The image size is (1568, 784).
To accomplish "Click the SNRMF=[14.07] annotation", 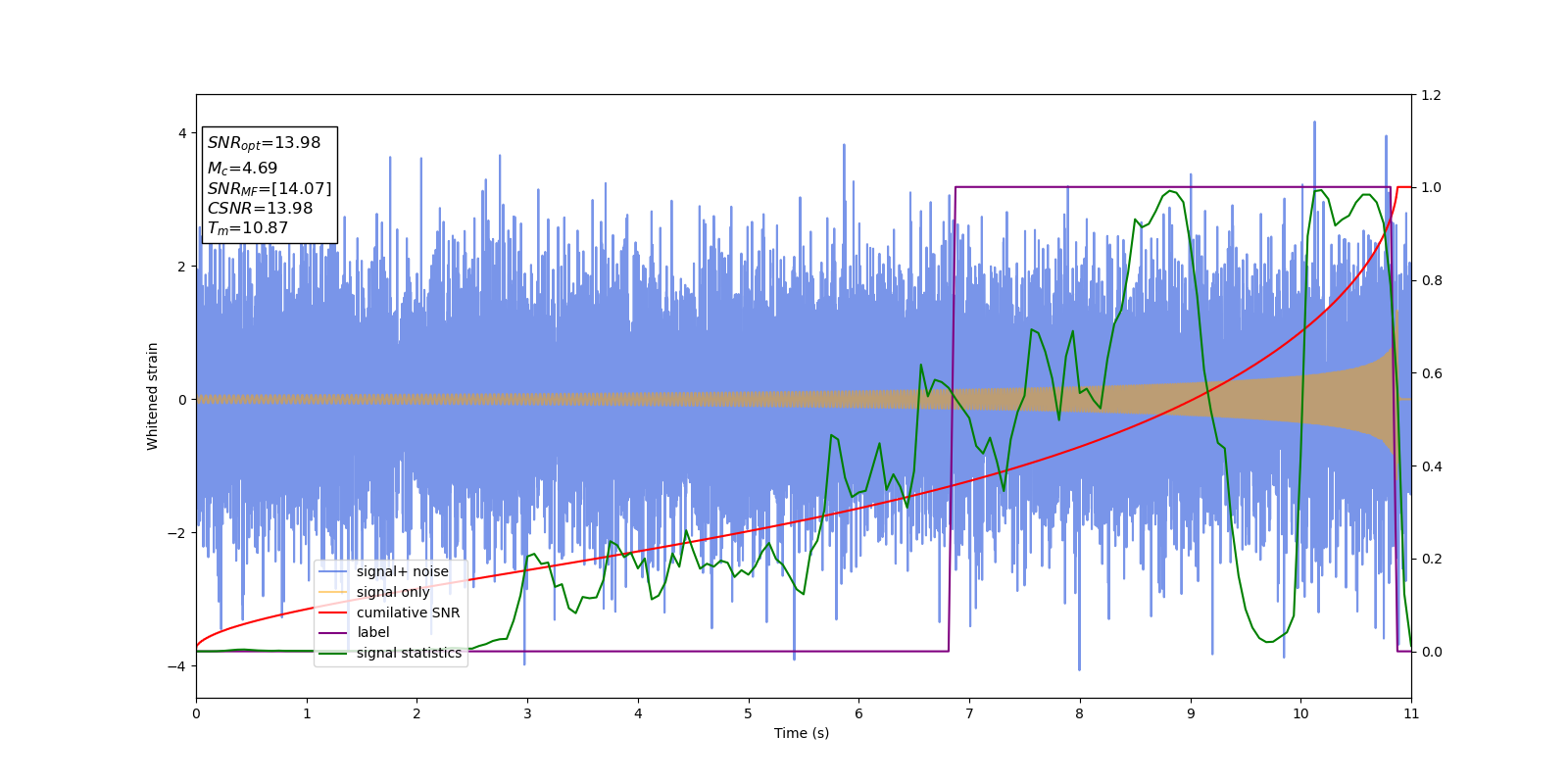I will pos(269,188).
